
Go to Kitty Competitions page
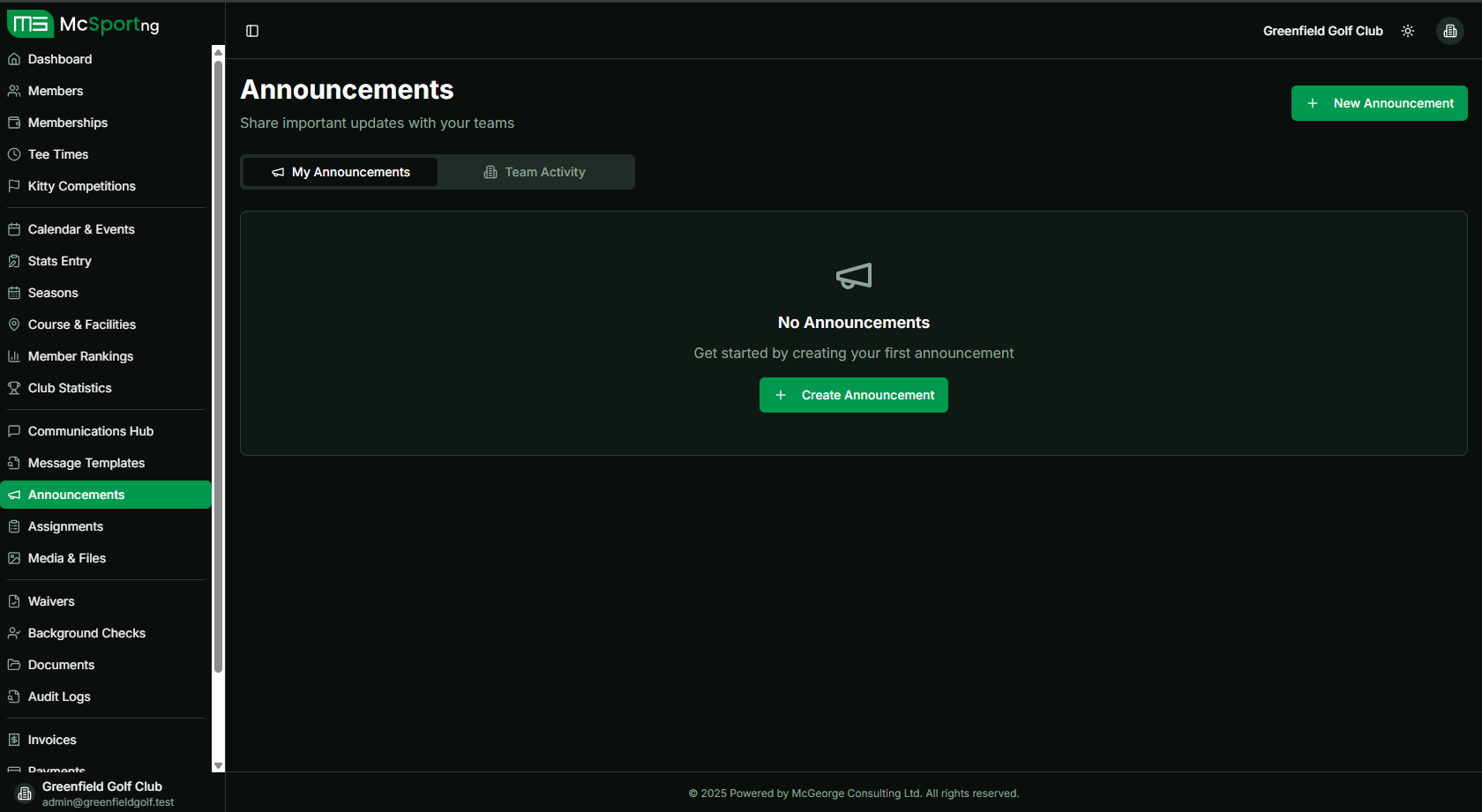tap(81, 186)
